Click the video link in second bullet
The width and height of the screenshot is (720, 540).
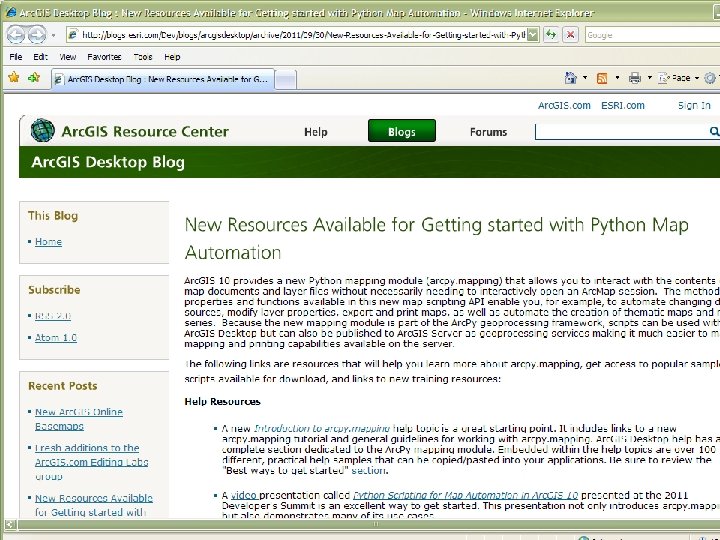pyautogui.click(x=243, y=495)
